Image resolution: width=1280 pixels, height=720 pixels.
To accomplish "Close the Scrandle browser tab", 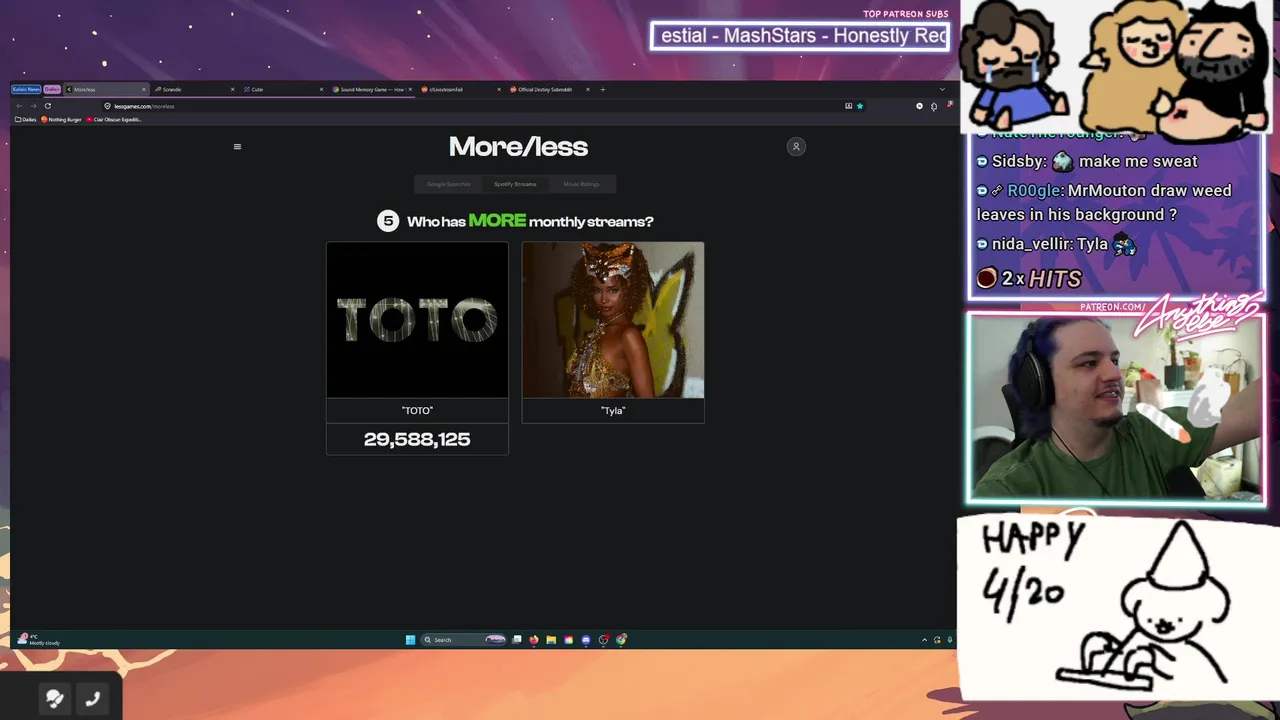I will pos(232,89).
